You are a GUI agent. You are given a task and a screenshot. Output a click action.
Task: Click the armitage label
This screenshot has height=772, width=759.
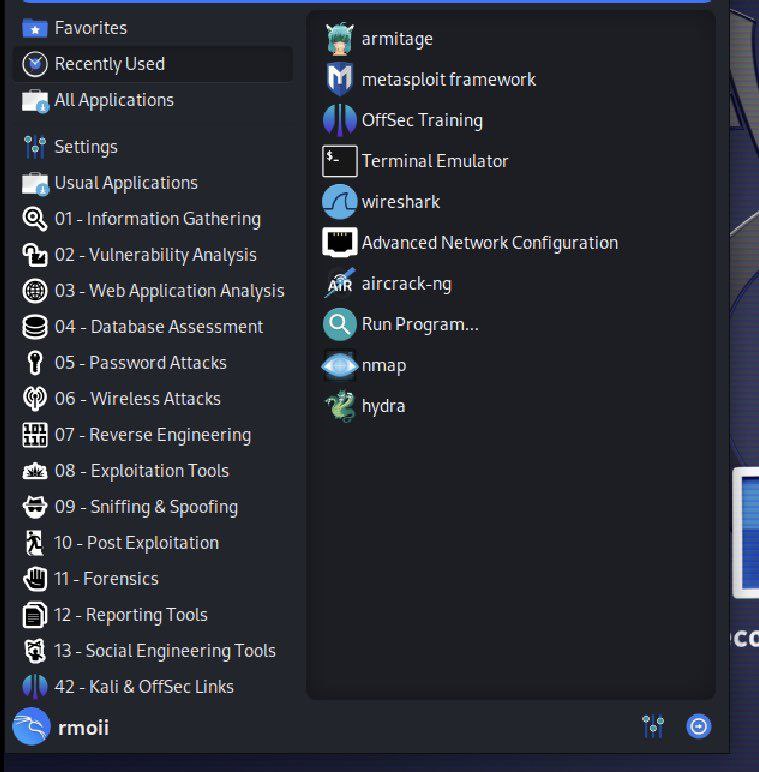pyautogui.click(x=397, y=39)
